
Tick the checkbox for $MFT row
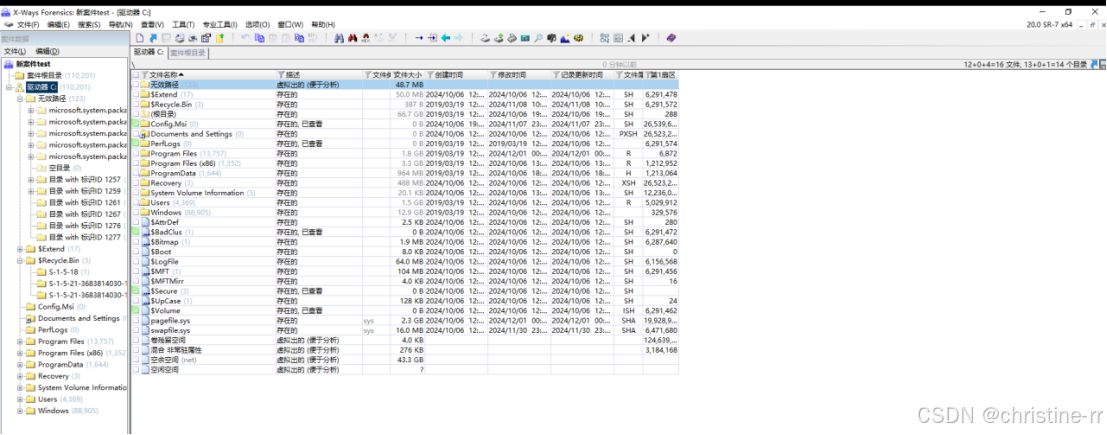point(136,271)
